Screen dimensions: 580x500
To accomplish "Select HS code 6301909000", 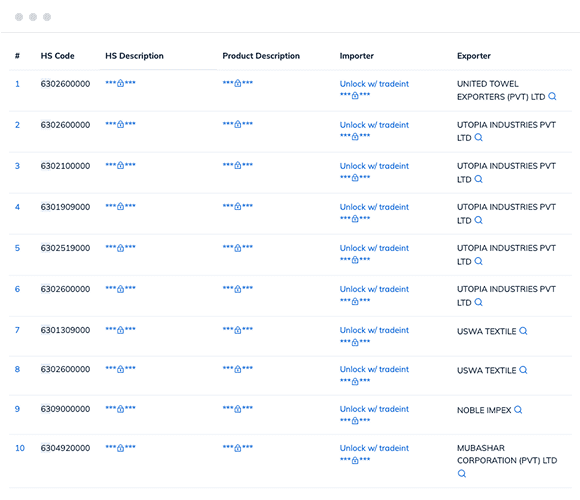I will (65, 207).
